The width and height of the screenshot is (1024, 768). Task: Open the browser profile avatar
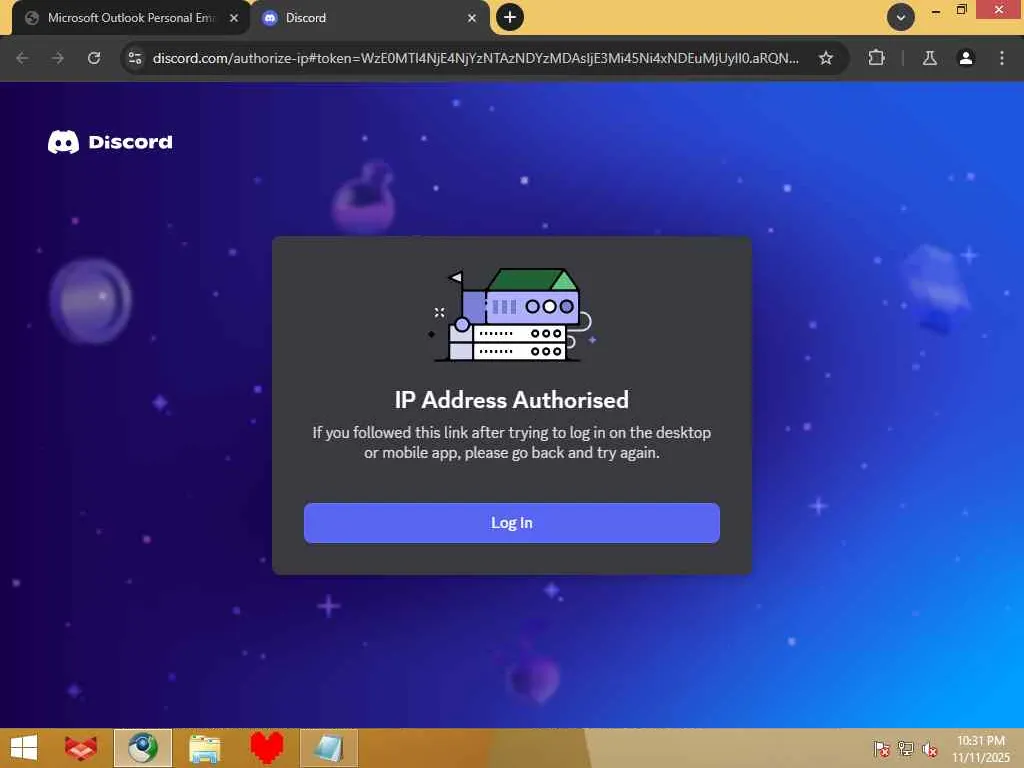(966, 58)
